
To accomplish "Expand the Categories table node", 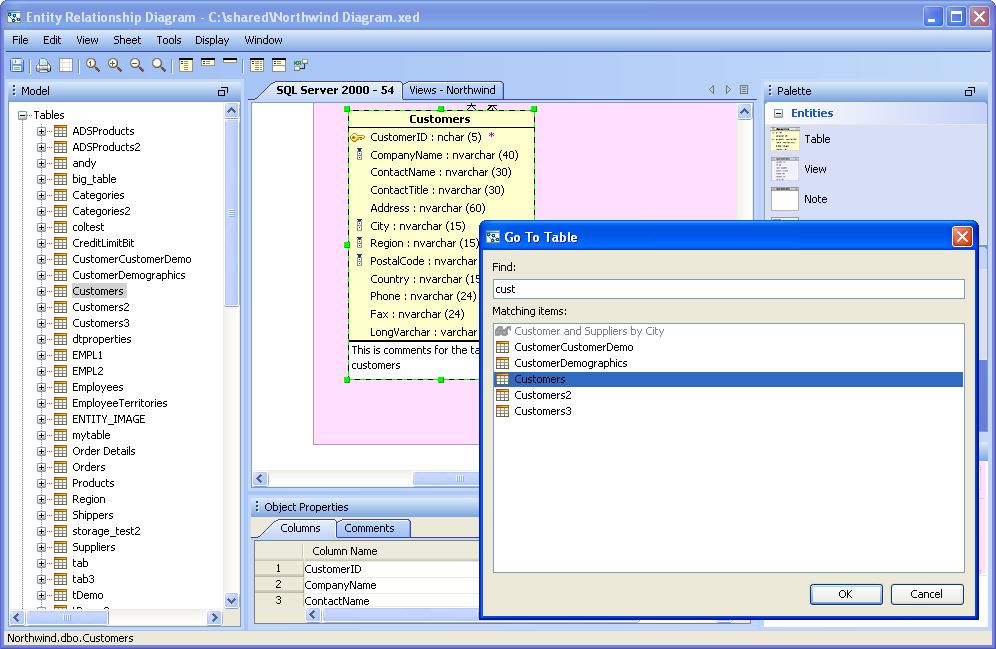I will 41,195.
